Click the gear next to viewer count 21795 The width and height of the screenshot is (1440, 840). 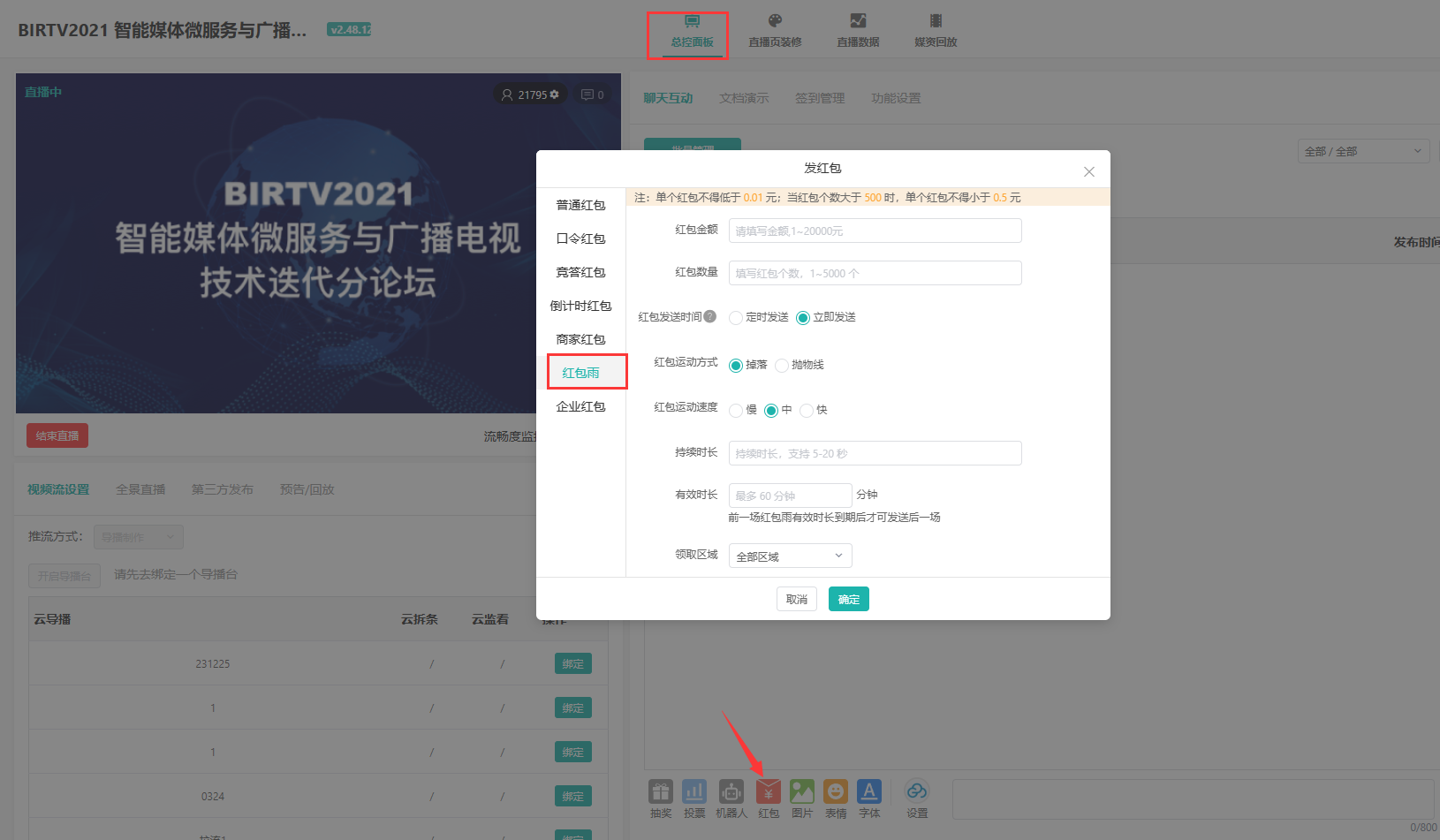(x=555, y=95)
